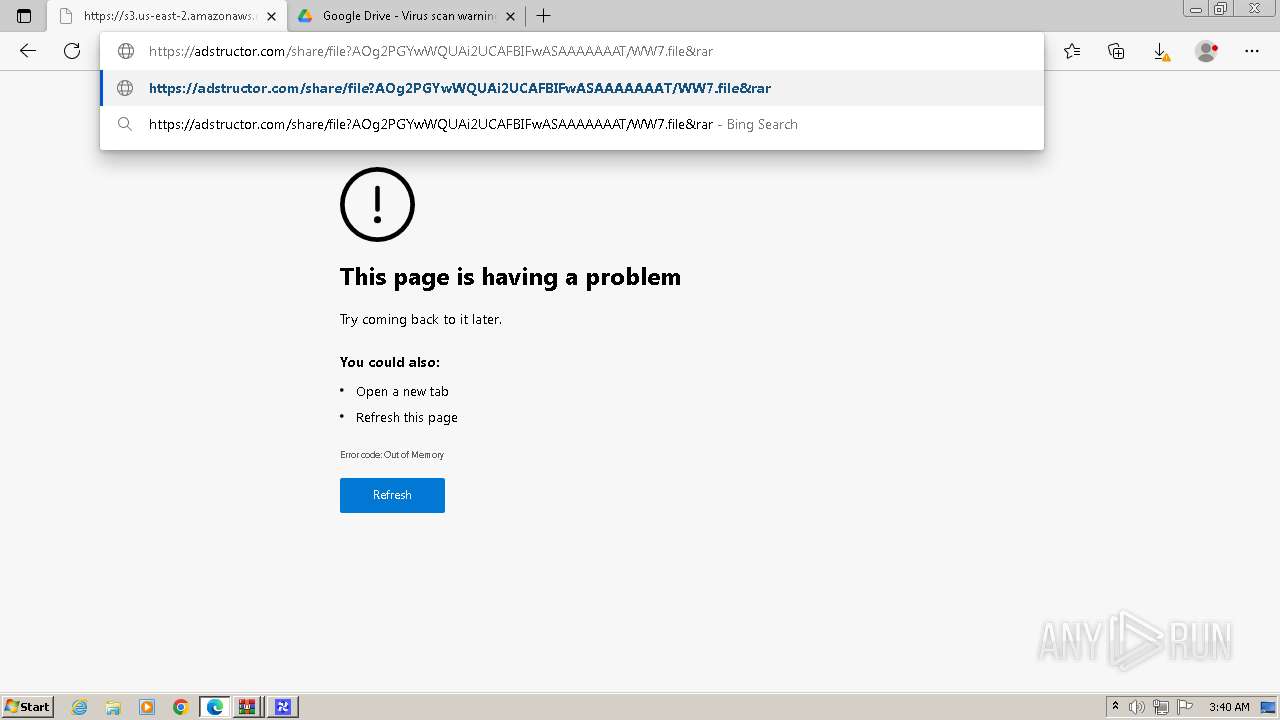
Task: Open the profile avatar icon
Action: (1207, 51)
